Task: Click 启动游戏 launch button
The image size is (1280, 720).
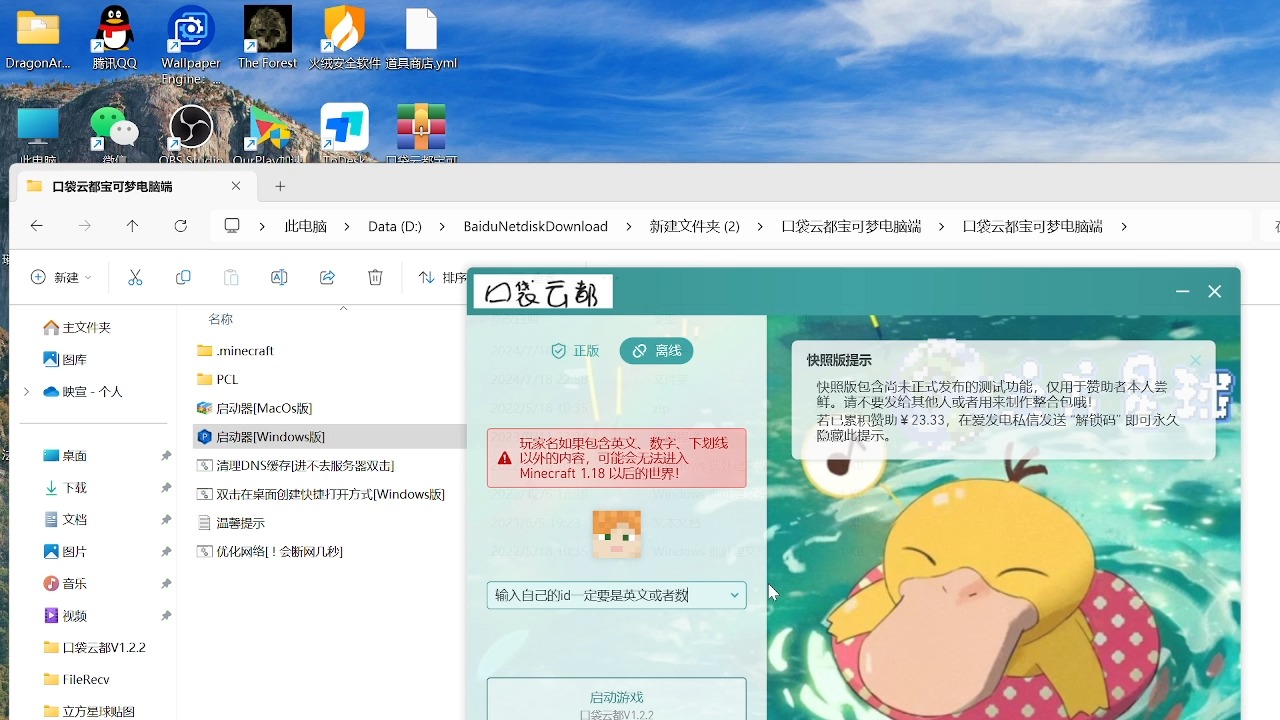Action: pyautogui.click(x=616, y=700)
